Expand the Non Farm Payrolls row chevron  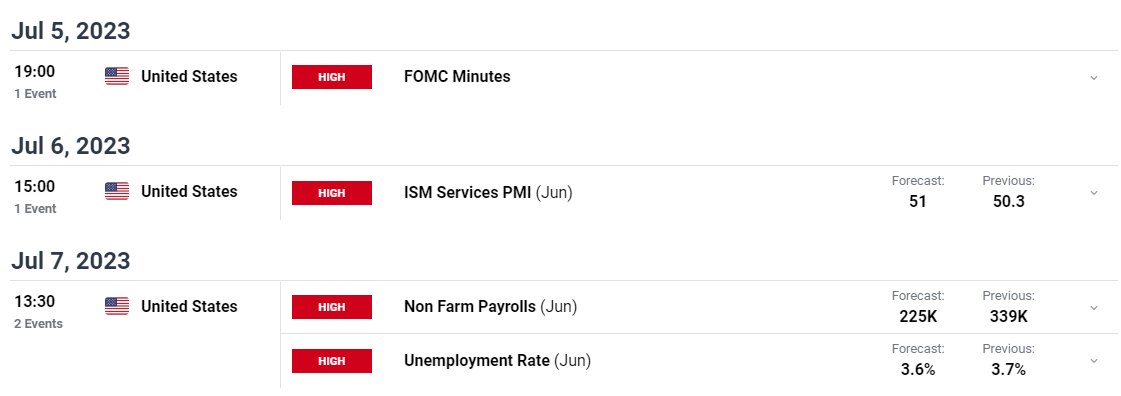[x=1093, y=307]
